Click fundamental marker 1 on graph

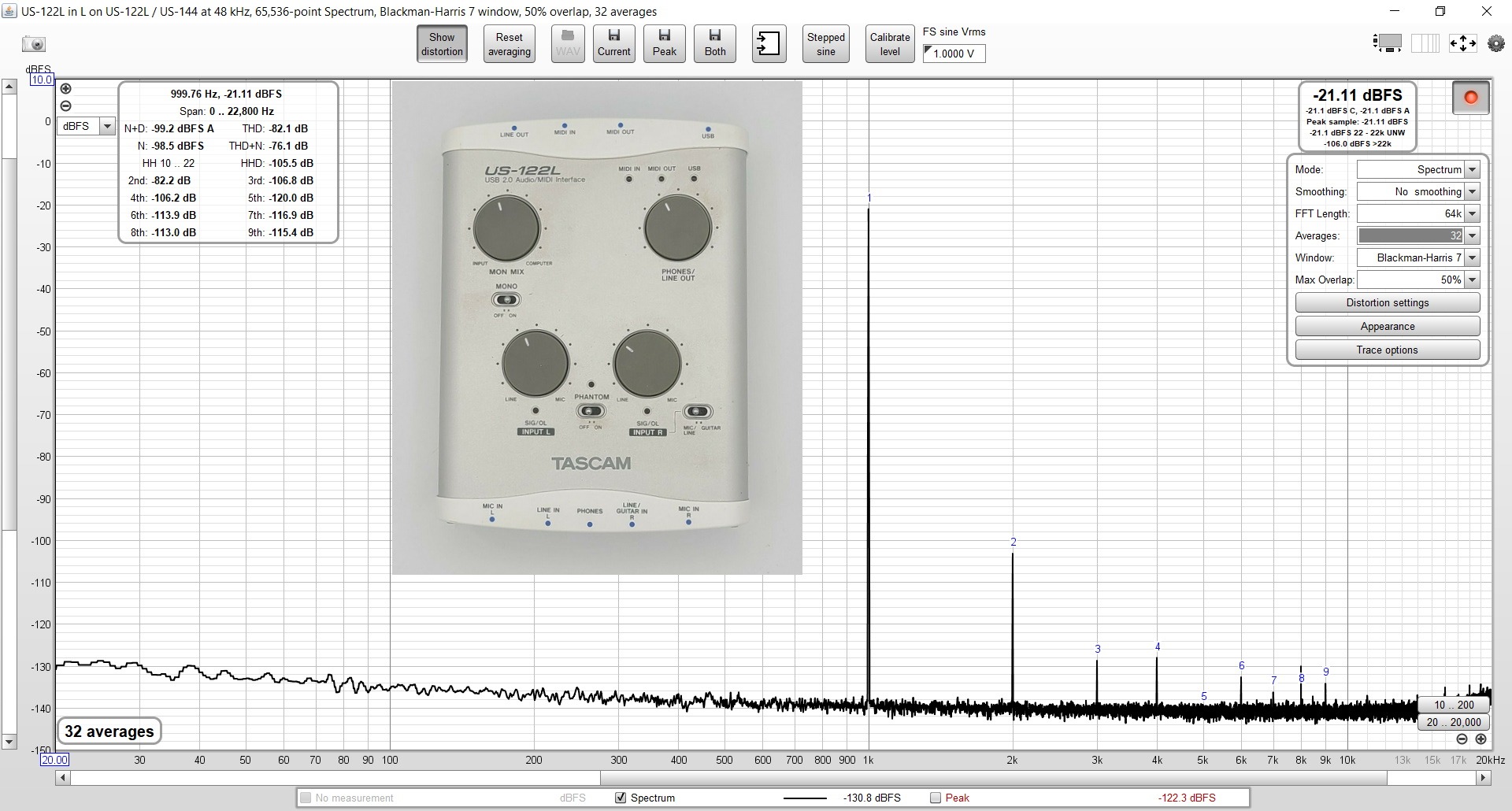869,198
